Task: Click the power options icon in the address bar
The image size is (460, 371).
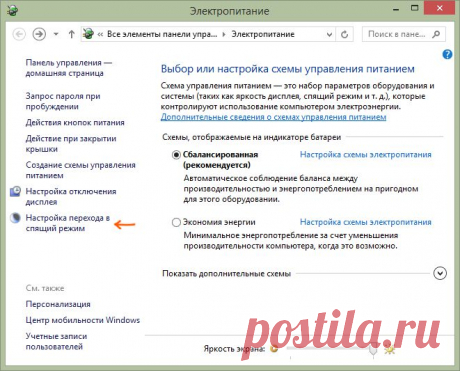Action: coord(88,34)
